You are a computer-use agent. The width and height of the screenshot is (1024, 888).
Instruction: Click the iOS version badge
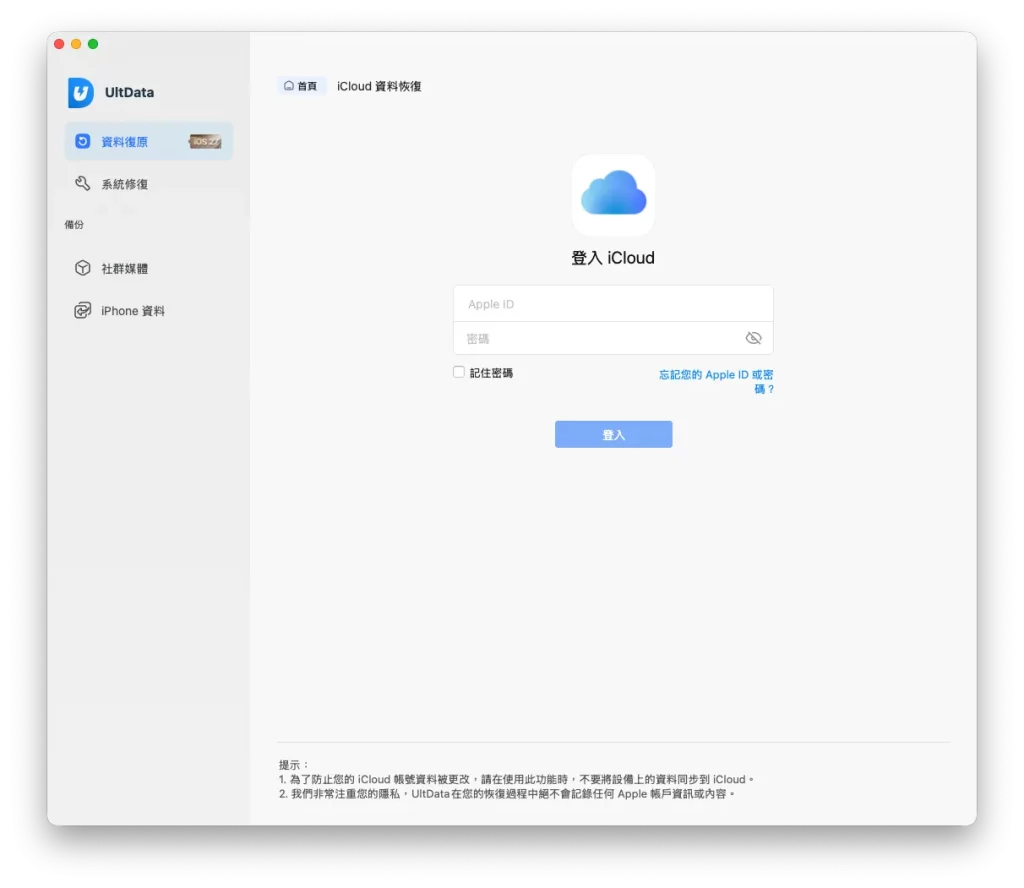(x=205, y=141)
